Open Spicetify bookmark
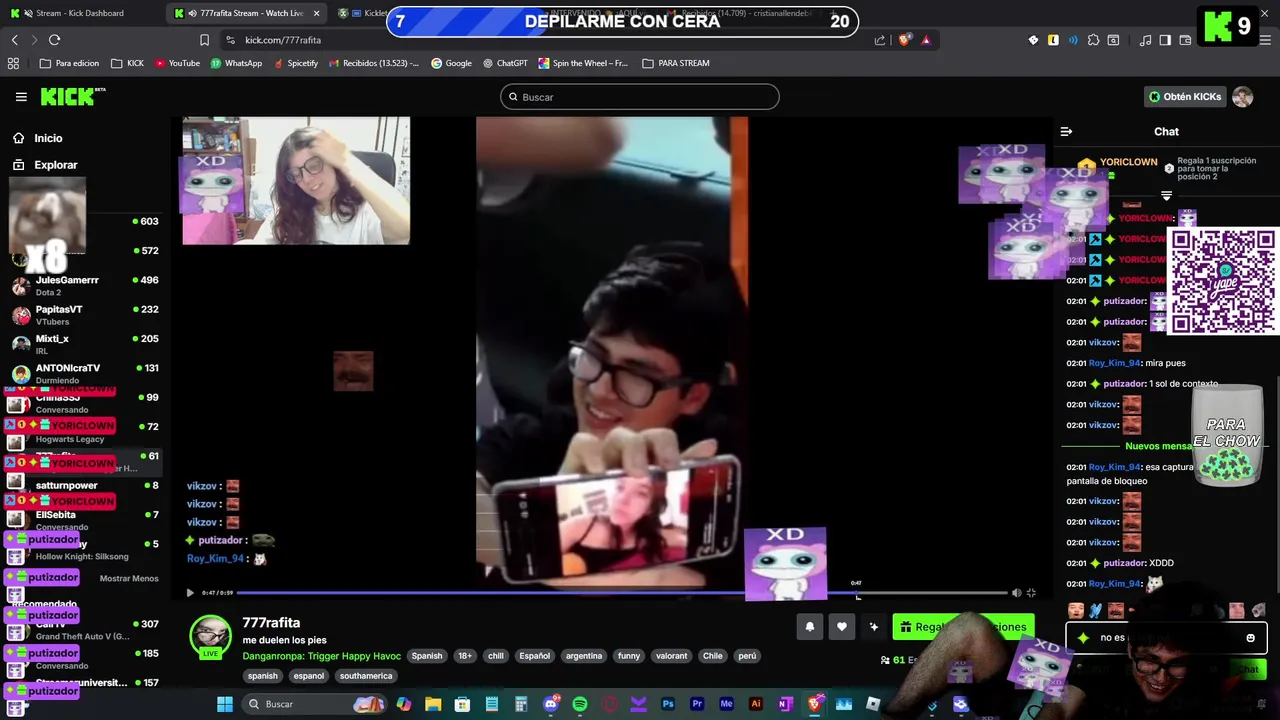Image resolution: width=1280 pixels, height=720 pixels. 295,63
